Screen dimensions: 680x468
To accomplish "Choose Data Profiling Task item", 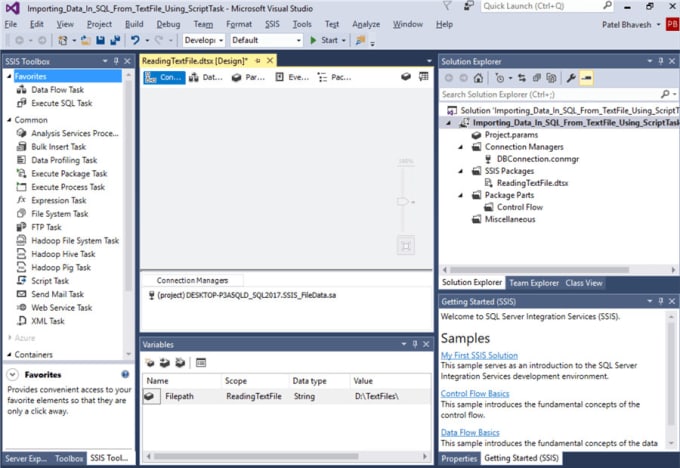I will 64,160.
